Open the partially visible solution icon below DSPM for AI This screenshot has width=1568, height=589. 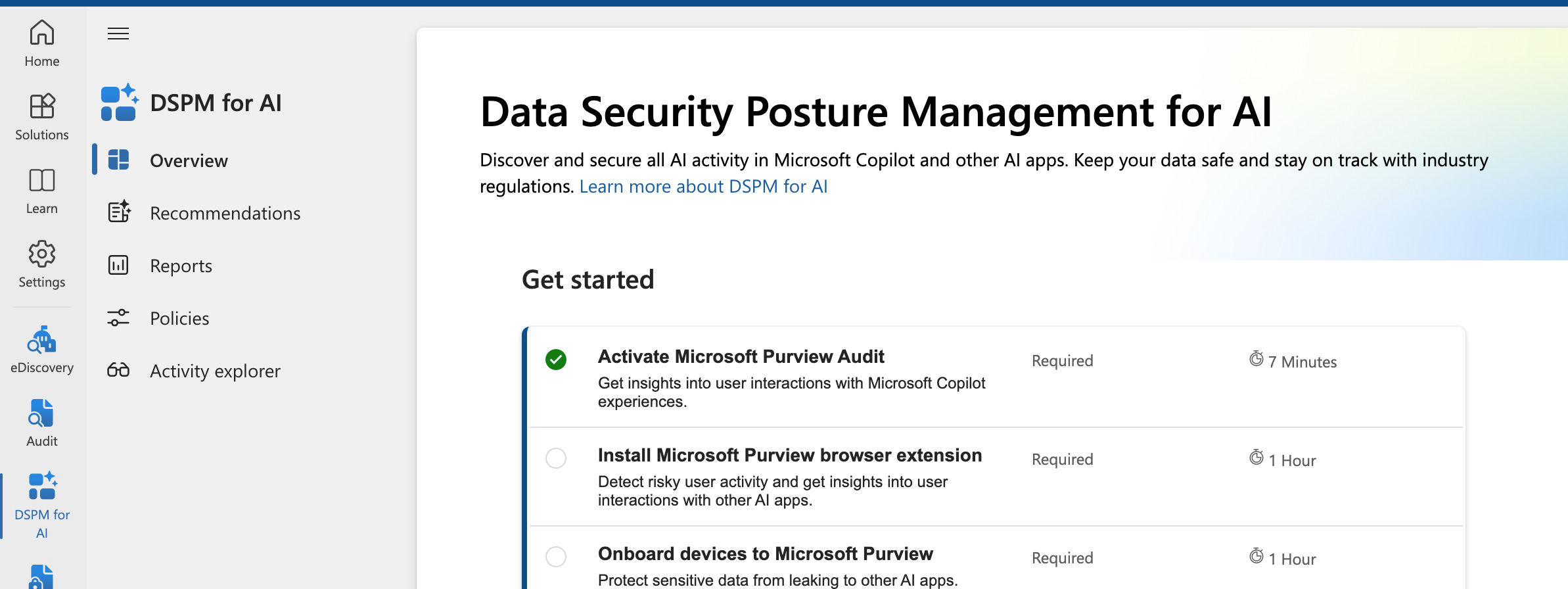(41, 577)
